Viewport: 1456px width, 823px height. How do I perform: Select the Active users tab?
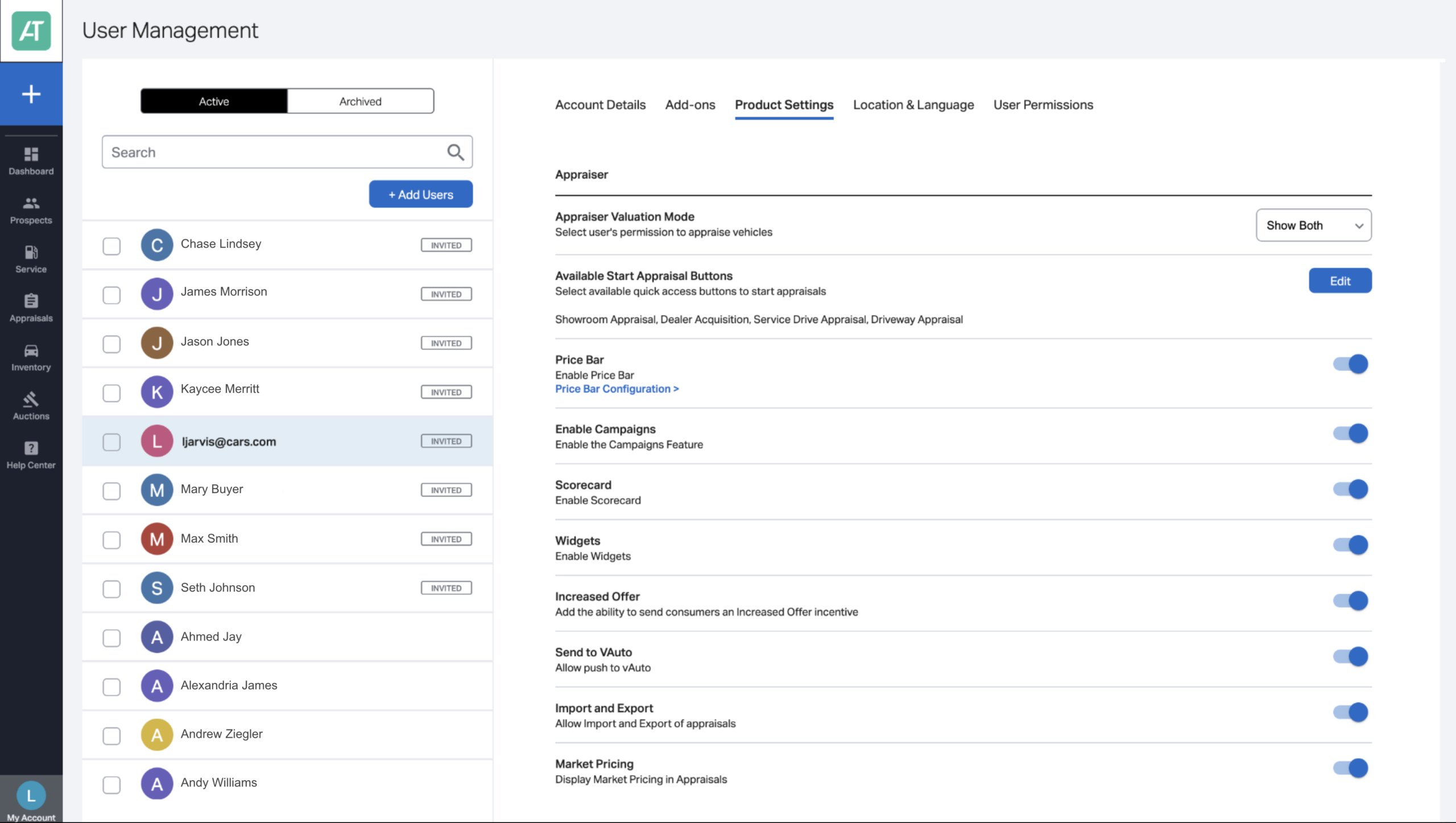click(214, 101)
